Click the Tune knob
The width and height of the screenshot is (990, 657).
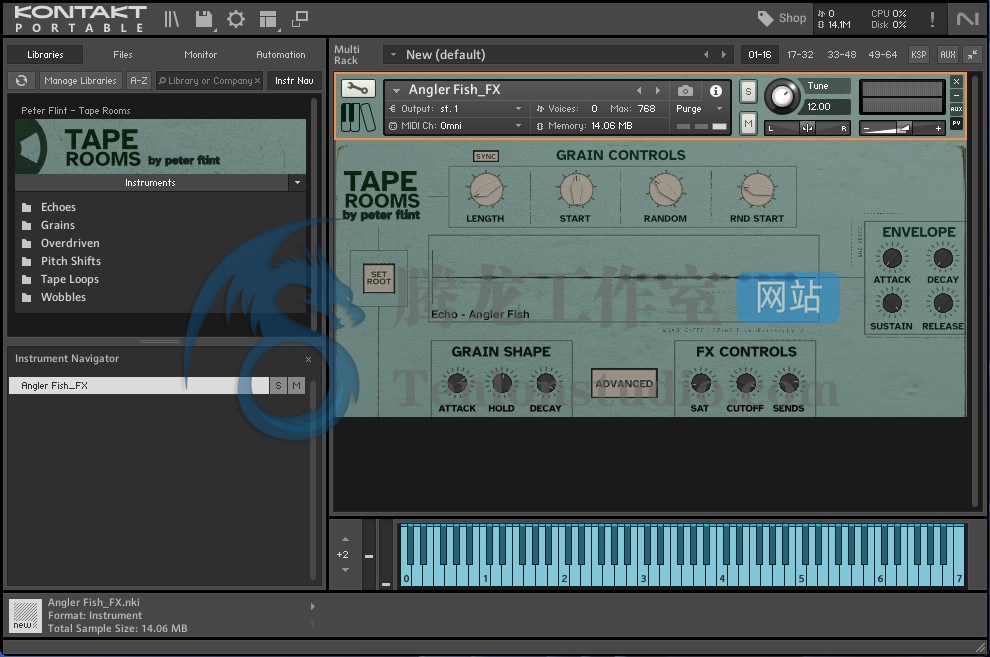tap(782, 96)
